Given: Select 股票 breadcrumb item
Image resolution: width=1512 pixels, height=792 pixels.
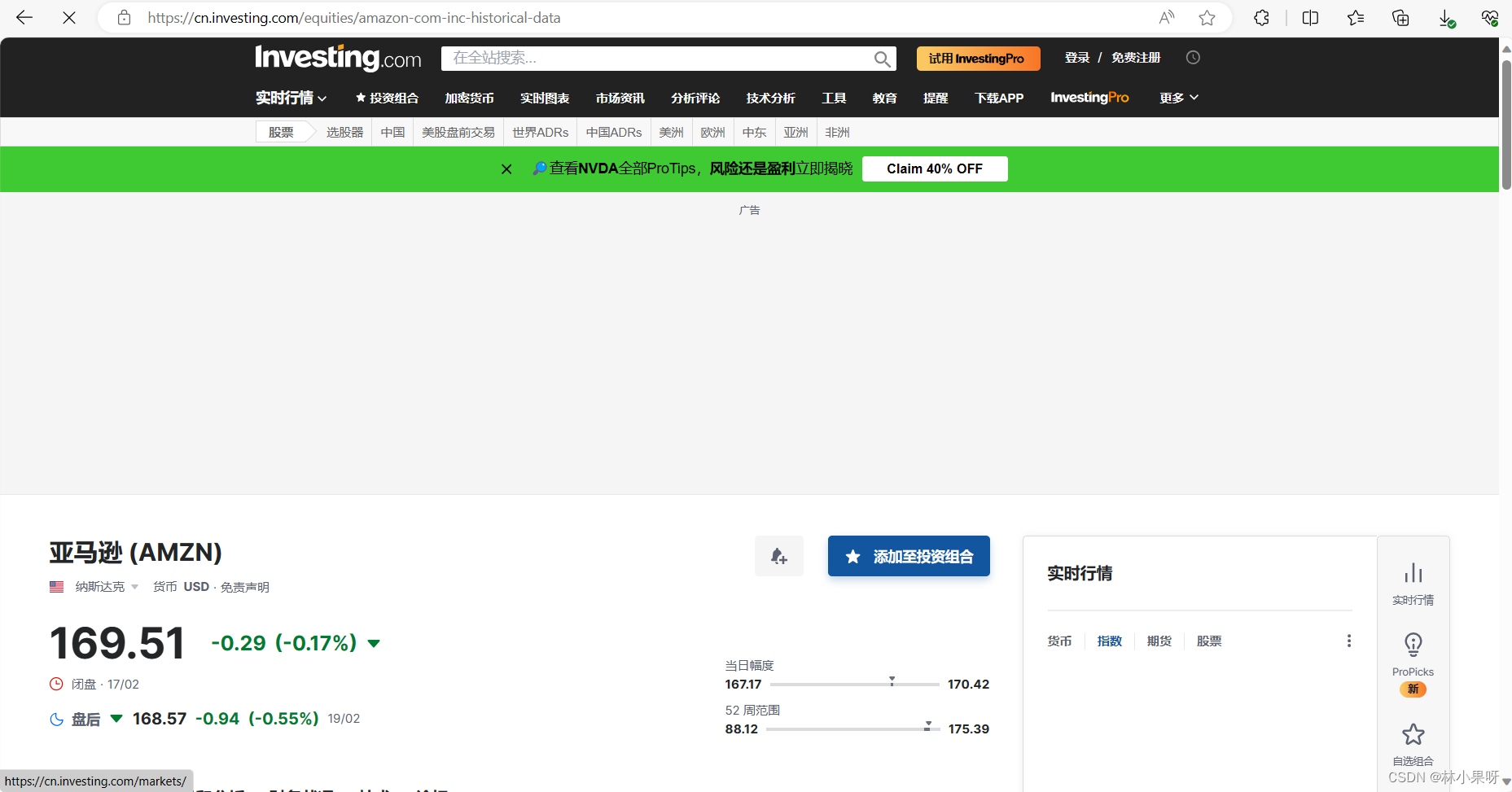Looking at the screenshot, I should tap(281, 132).
